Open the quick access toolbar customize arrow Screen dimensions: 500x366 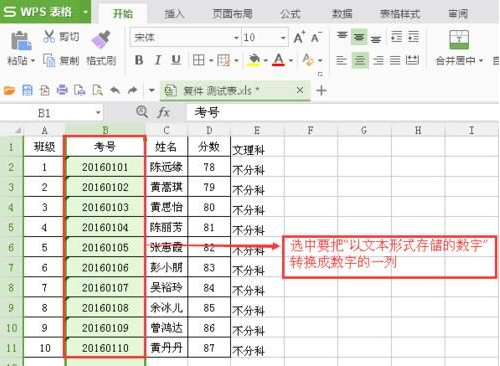click(152, 90)
